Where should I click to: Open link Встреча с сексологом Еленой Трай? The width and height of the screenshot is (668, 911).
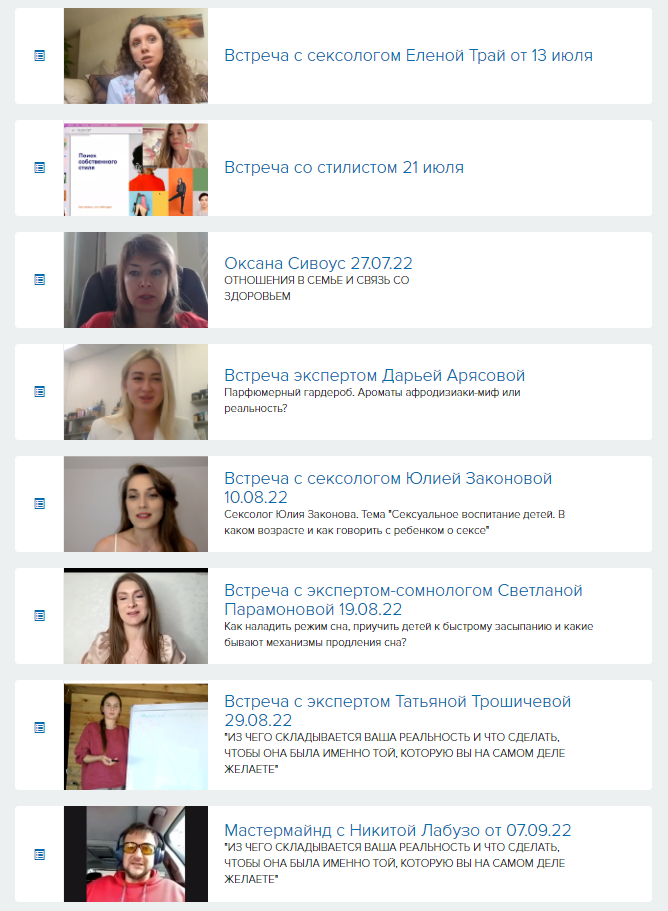[408, 56]
